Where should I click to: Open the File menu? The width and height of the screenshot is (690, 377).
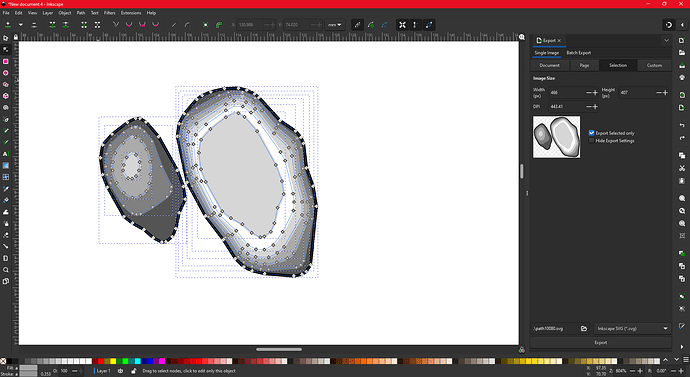click(6, 13)
